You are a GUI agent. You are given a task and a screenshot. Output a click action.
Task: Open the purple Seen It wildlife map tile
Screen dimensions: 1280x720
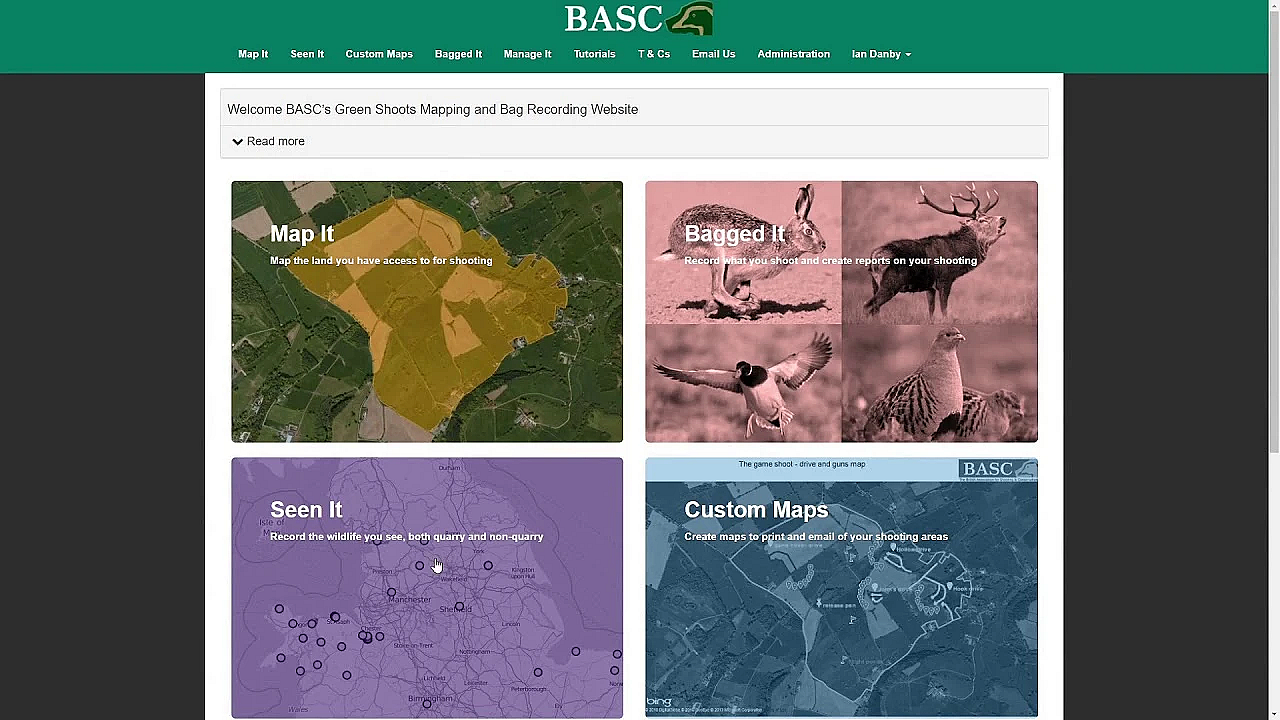[427, 588]
